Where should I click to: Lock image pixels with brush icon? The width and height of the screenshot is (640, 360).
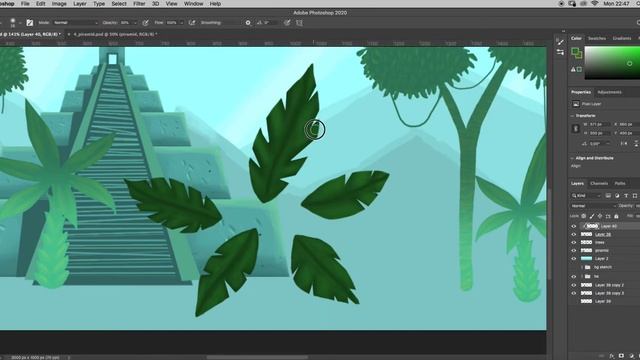pyautogui.click(x=592, y=216)
